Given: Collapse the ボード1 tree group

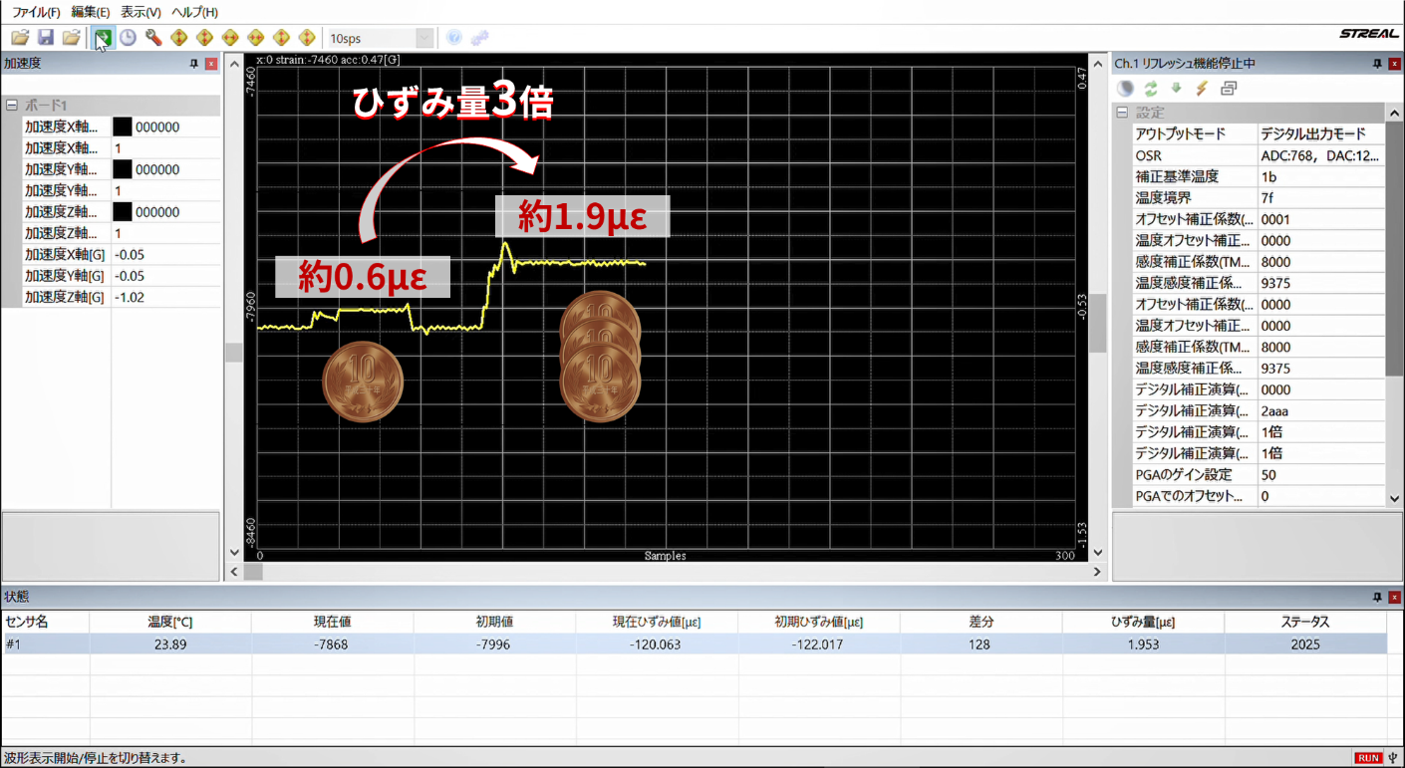Looking at the screenshot, I should coord(11,105).
